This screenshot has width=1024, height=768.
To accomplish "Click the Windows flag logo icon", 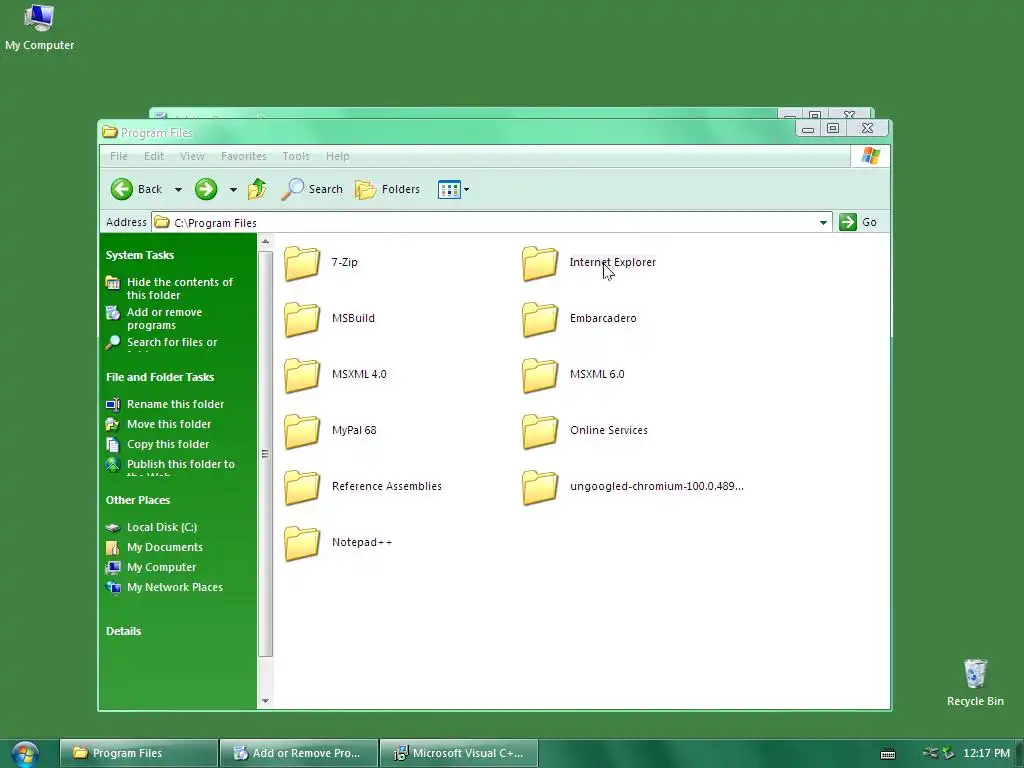I will coord(870,156).
